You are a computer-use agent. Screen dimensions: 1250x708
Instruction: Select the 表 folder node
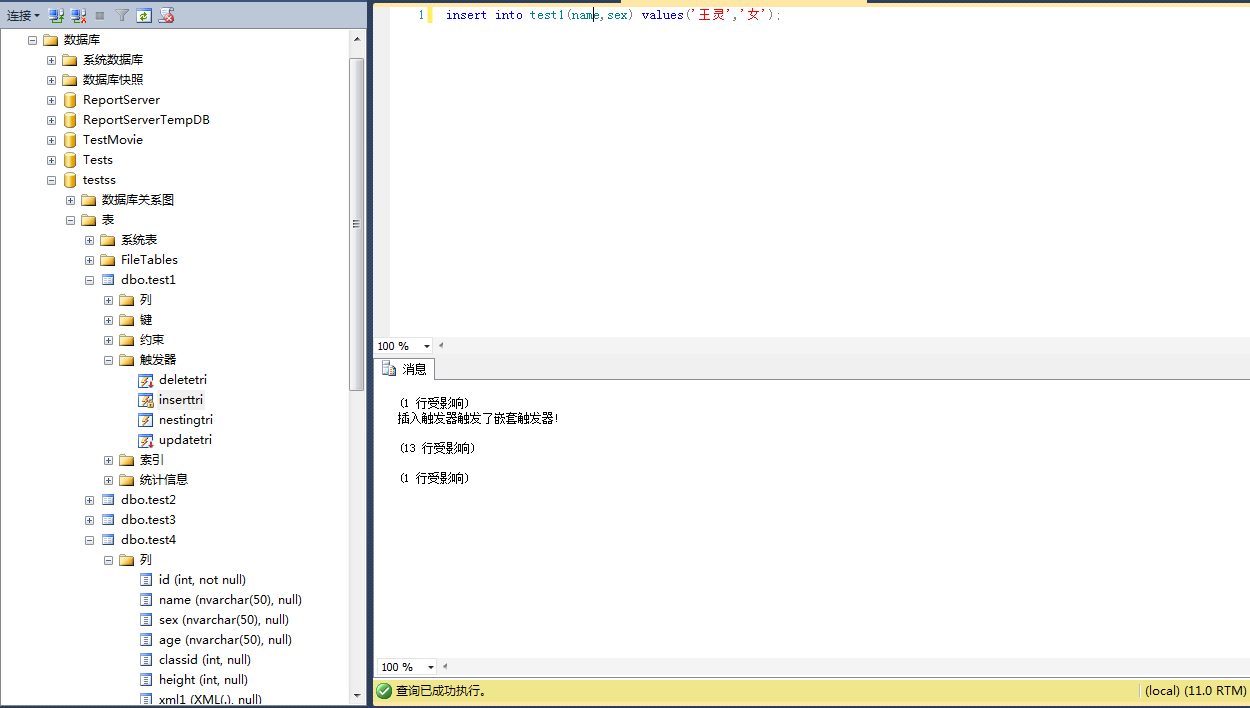(x=108, y=220)
